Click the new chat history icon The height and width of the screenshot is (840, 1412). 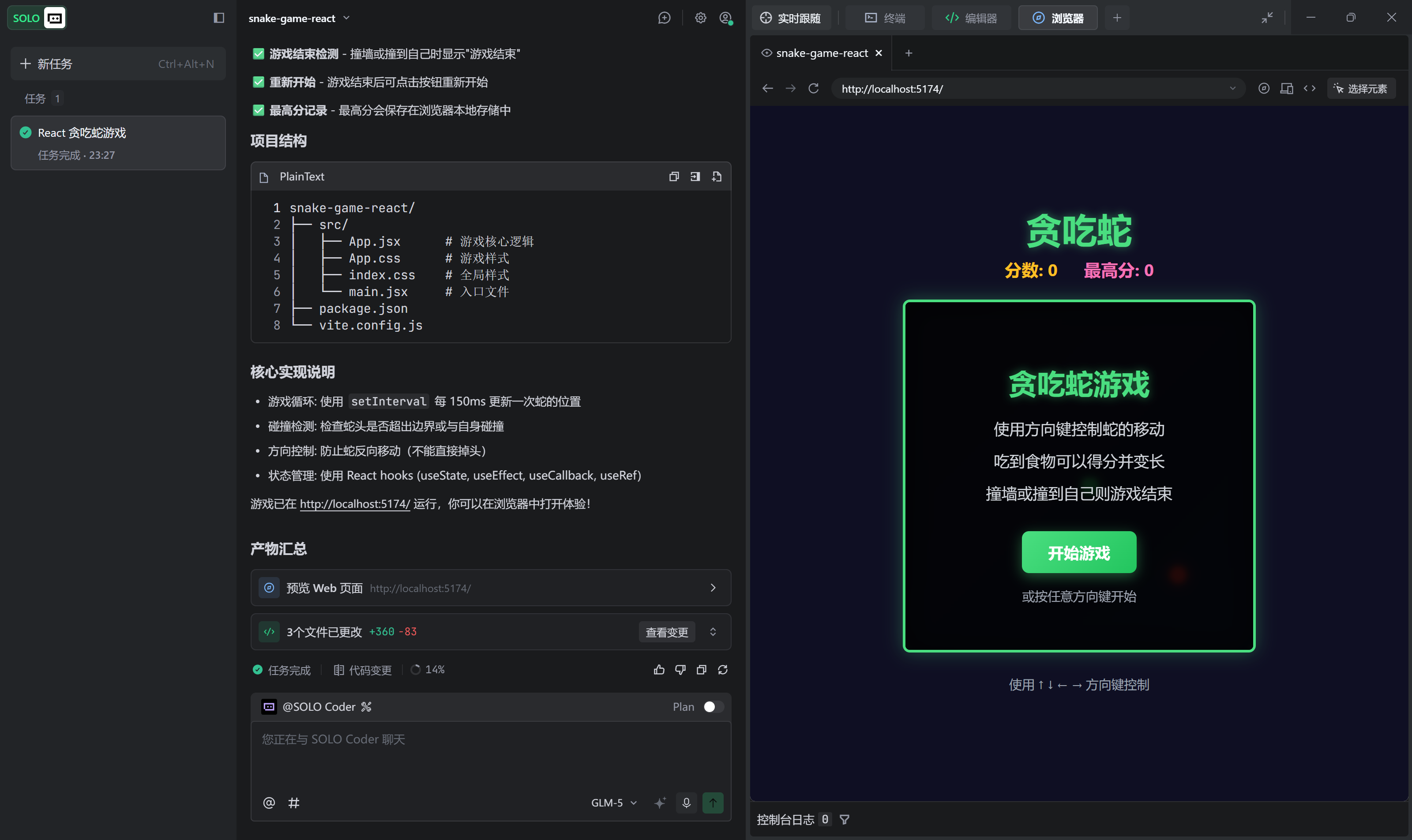coord(664,18)
